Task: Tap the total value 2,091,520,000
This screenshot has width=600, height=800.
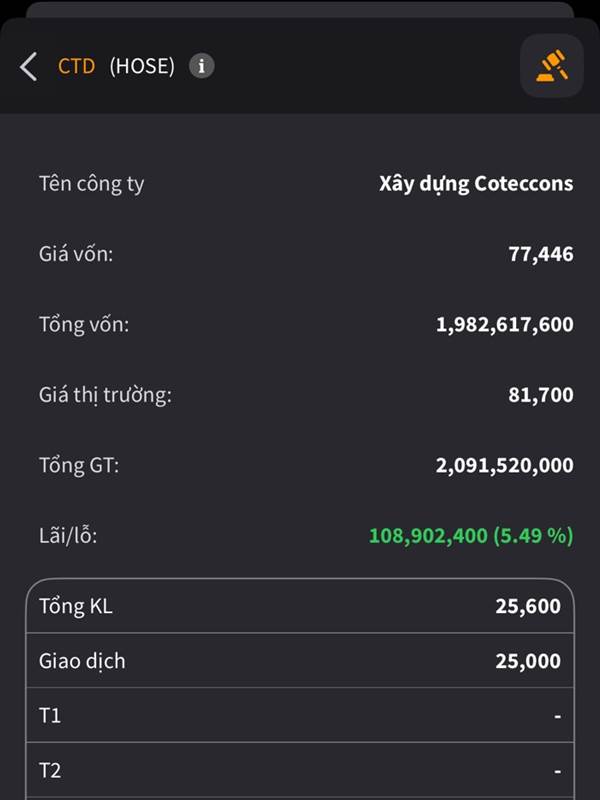Action: click(x=505, y=465)
